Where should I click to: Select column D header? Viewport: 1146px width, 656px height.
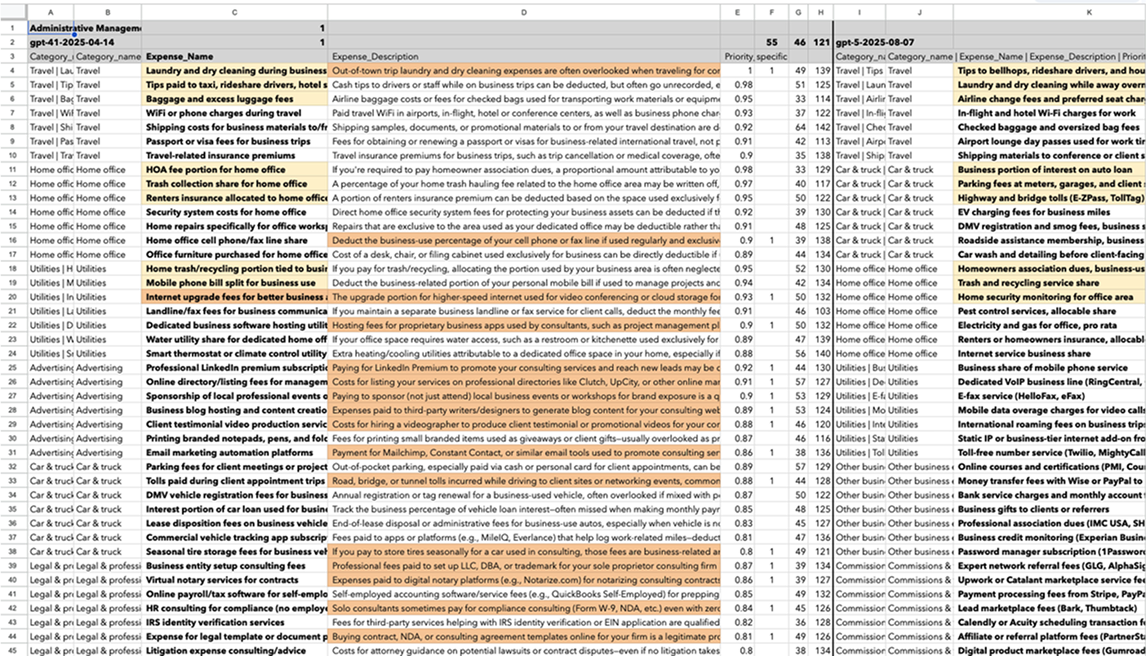point(524,12)
